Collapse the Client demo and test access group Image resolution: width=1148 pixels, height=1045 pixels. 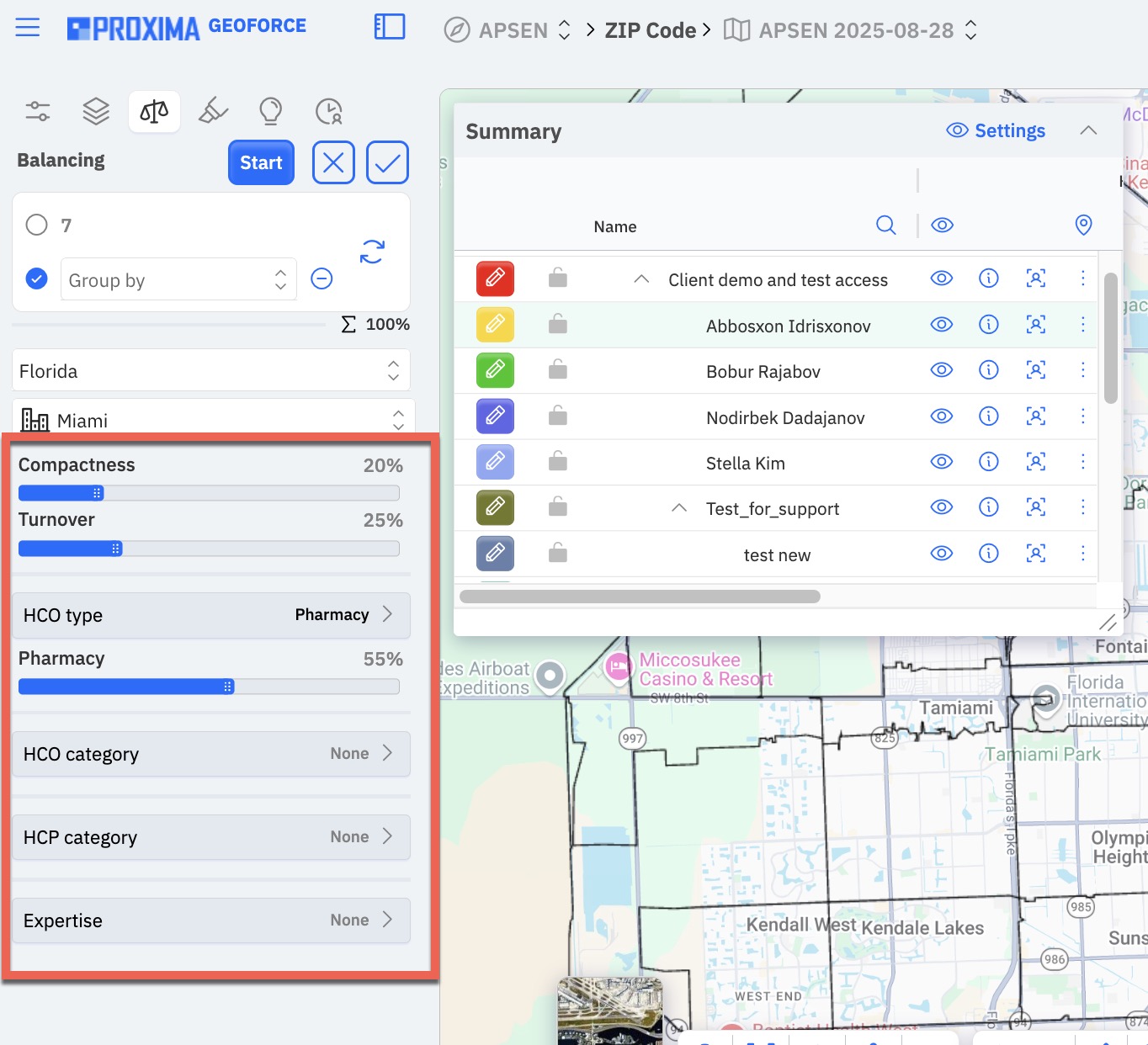pyautogui.click(x=641, y=279)
